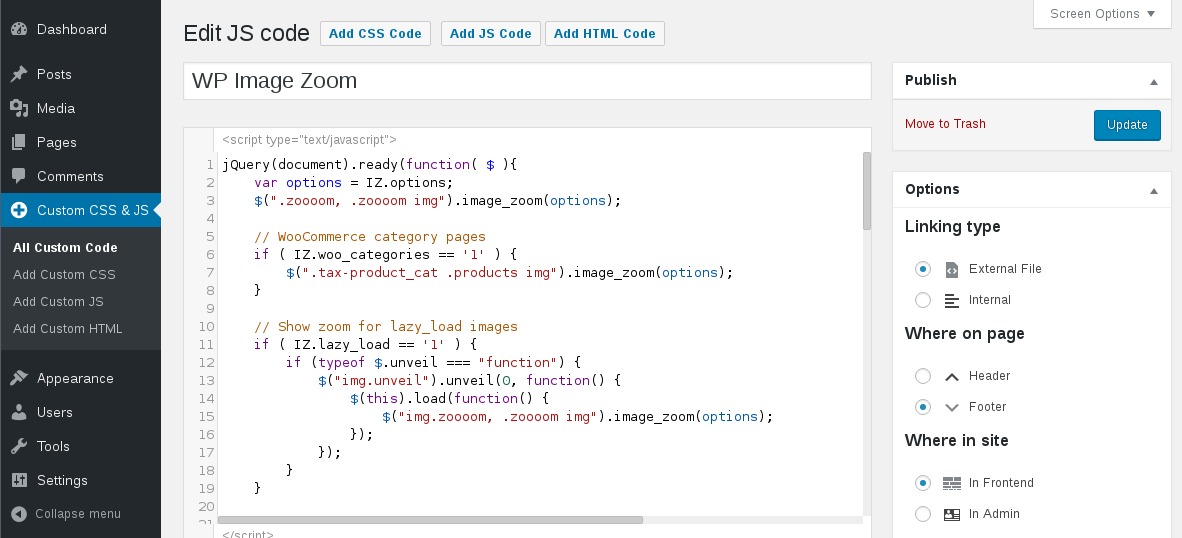Click the Pages icon in sidebar
The width and height of the screenshot is (1182, 538).
pyautogui.click(x=19, y=142)
